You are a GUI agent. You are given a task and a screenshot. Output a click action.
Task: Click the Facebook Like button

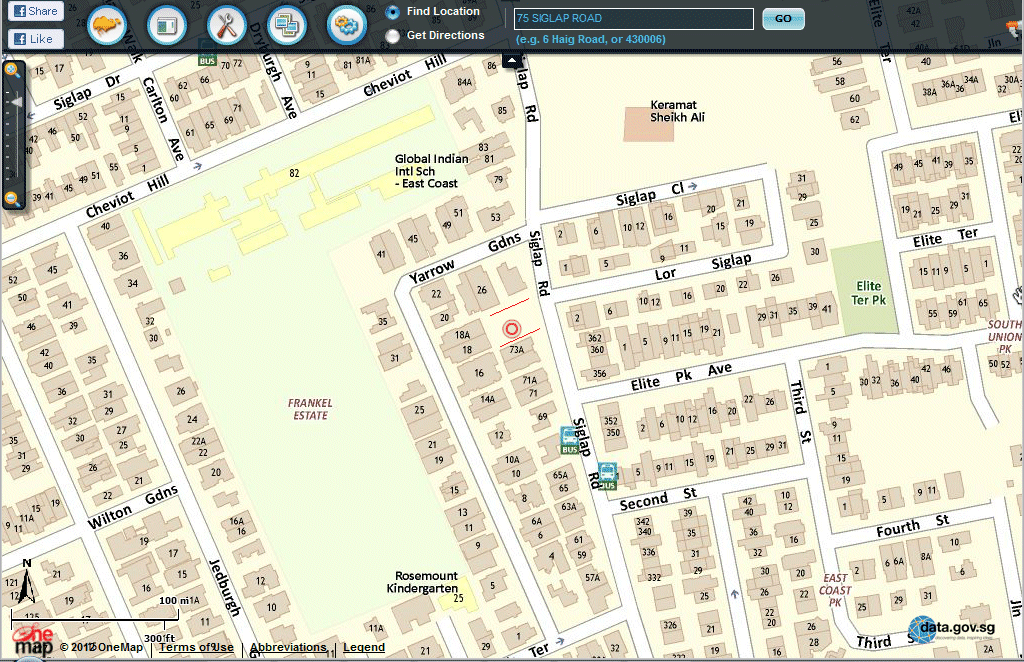35,39
